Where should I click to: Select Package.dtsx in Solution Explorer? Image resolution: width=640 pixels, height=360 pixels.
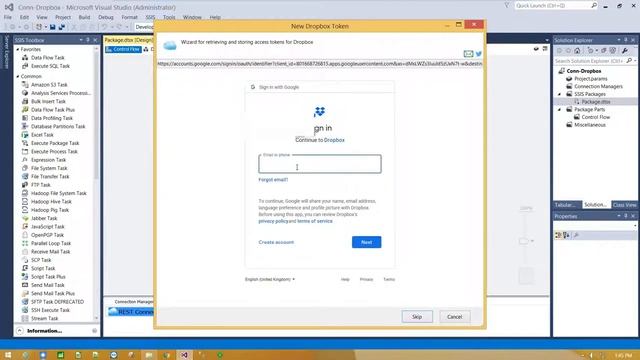coord(596,102)
